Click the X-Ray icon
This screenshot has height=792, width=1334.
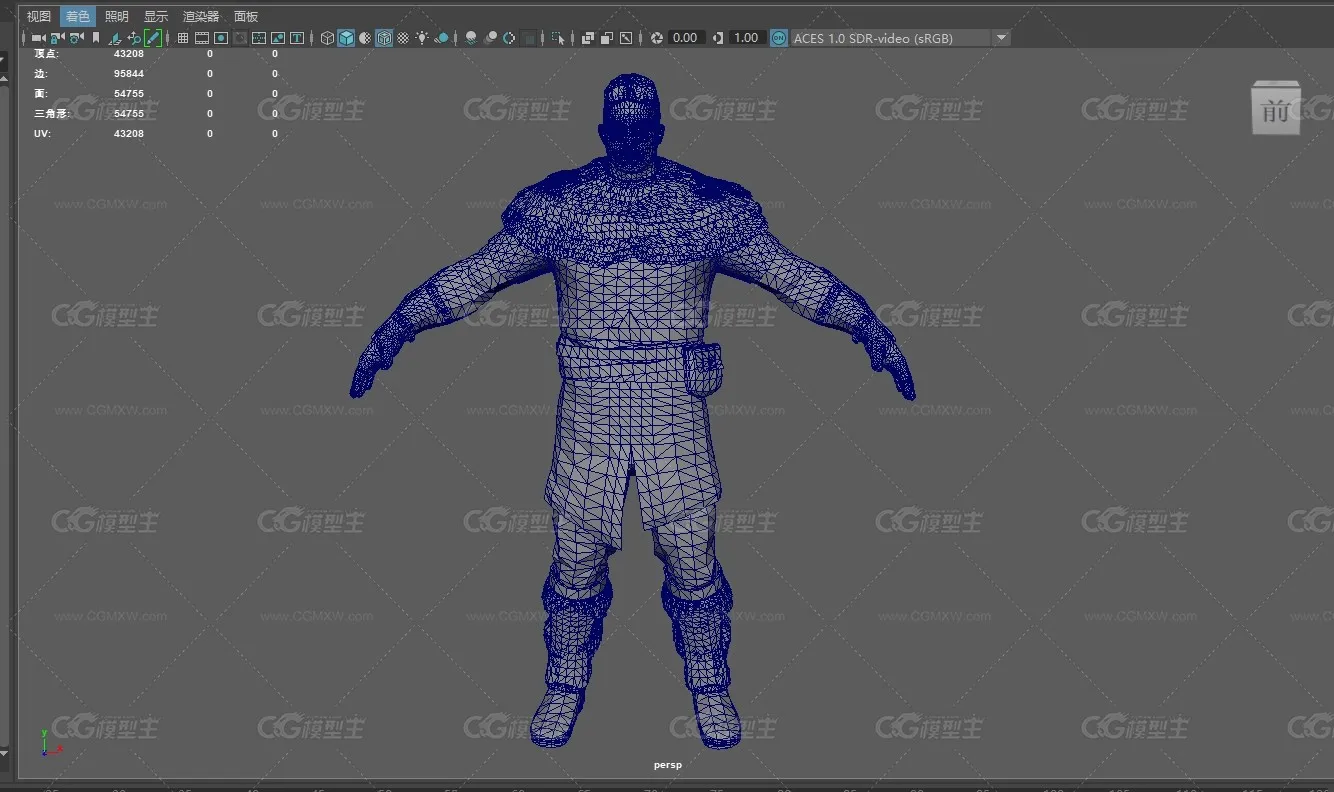(x=588, y=38)
